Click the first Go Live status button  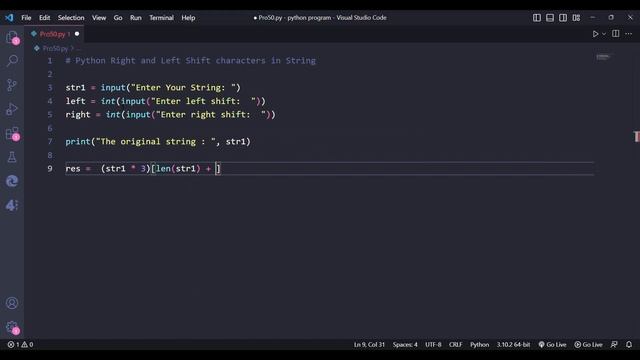(x=552, y=344)
